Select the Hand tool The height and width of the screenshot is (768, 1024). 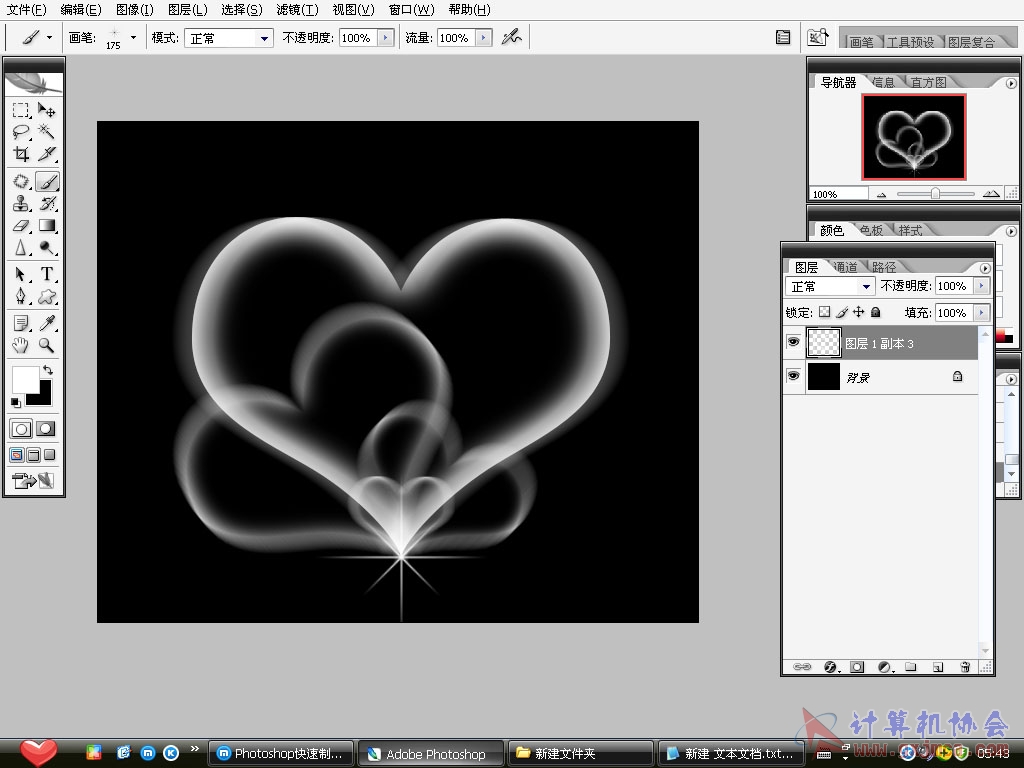21,345
